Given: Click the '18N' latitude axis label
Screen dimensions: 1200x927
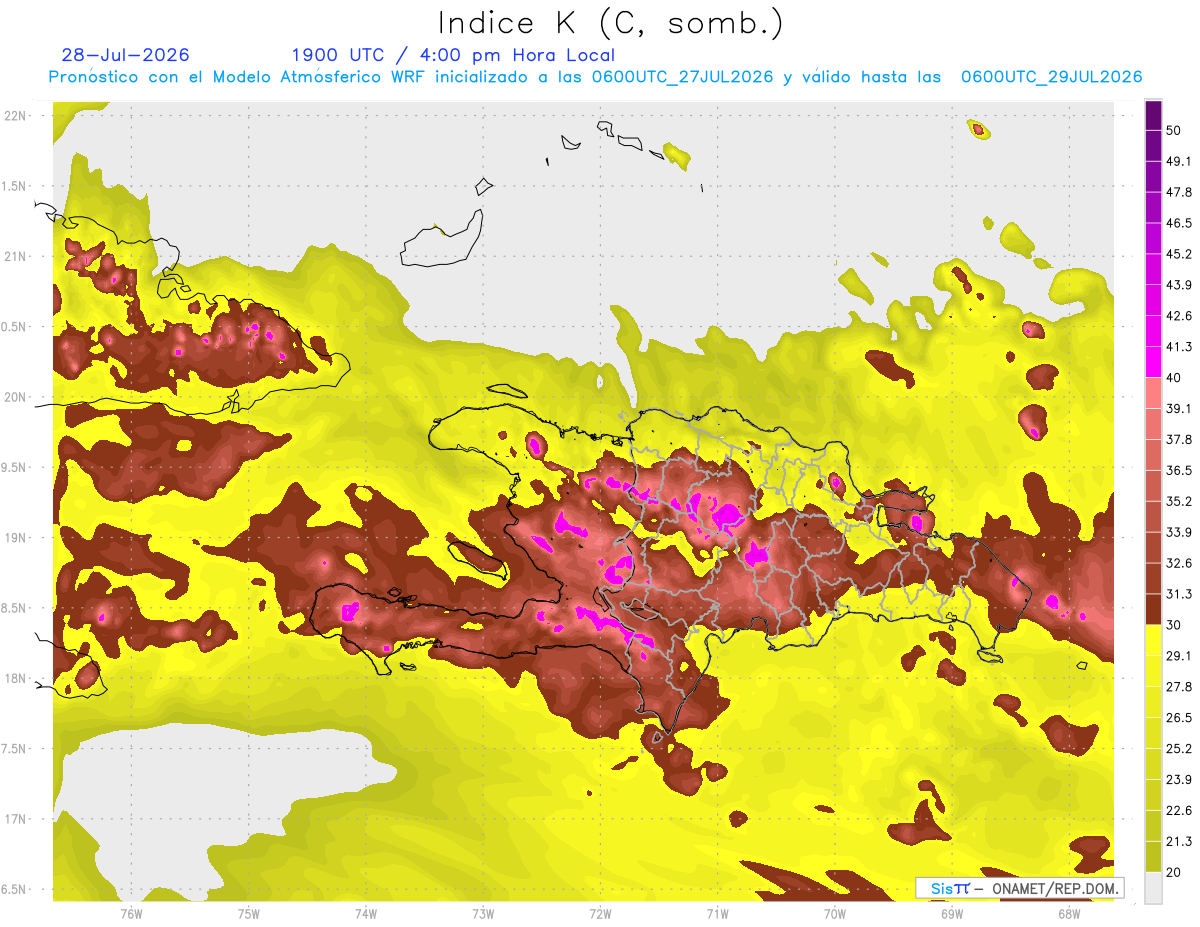Looking at the screenshot, I should point(16,679).
